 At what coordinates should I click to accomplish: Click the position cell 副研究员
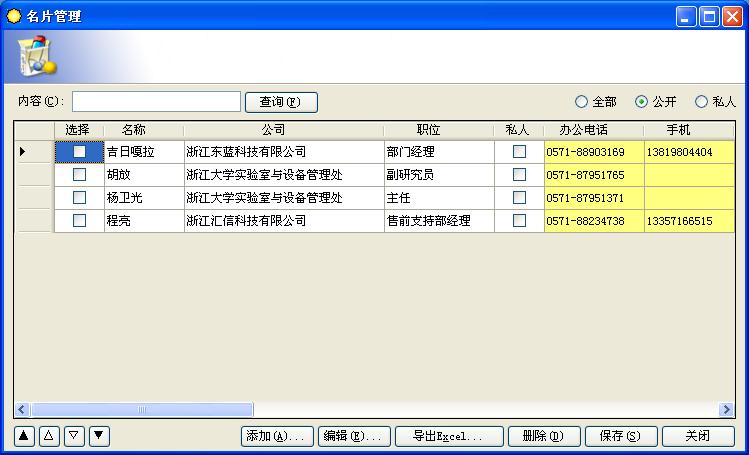pyautogui.click(x=439, y=175)
